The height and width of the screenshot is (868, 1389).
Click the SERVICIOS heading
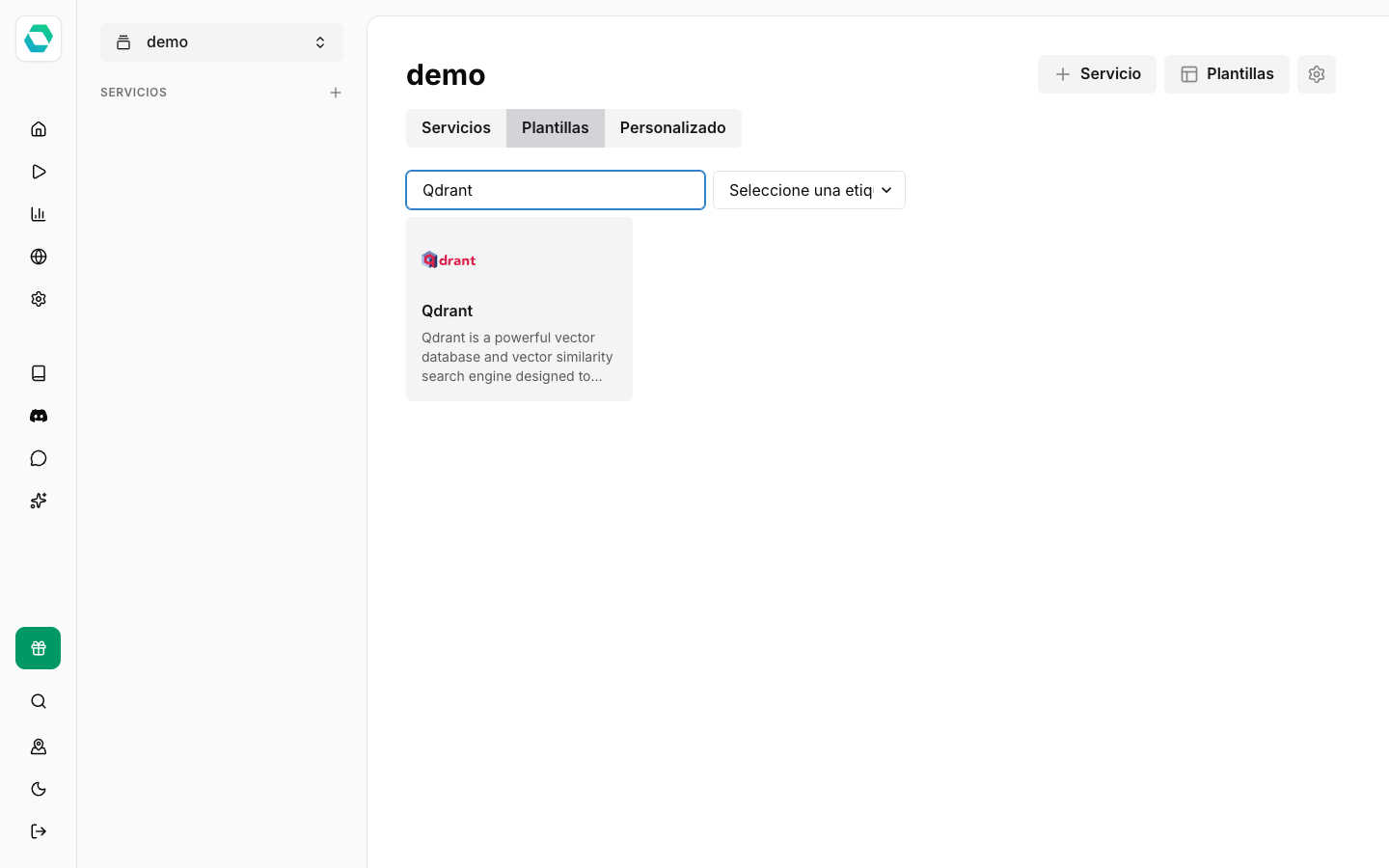134,93
